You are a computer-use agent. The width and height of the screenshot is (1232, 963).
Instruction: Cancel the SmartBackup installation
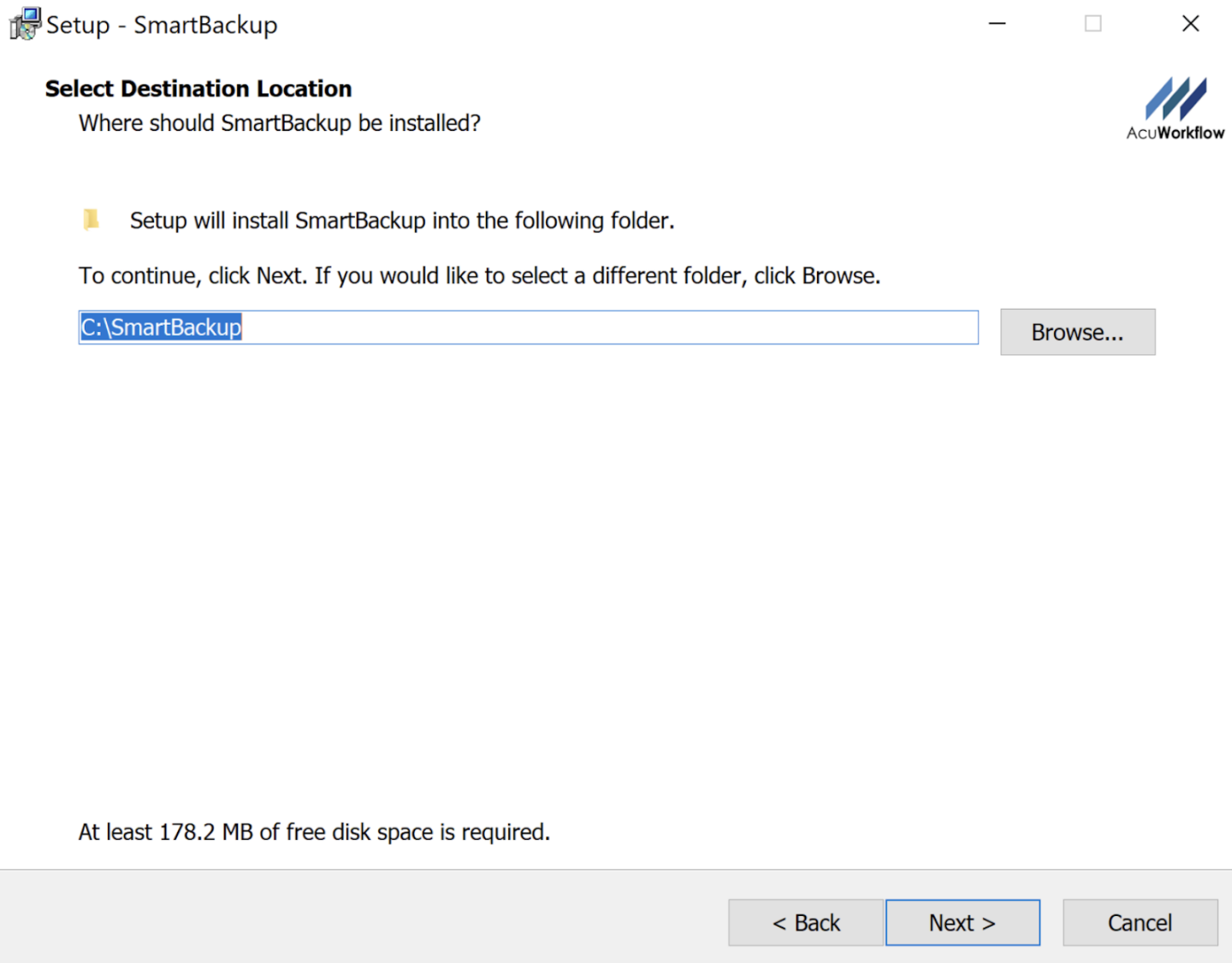pyautogui.click(x=1140, y=923)
